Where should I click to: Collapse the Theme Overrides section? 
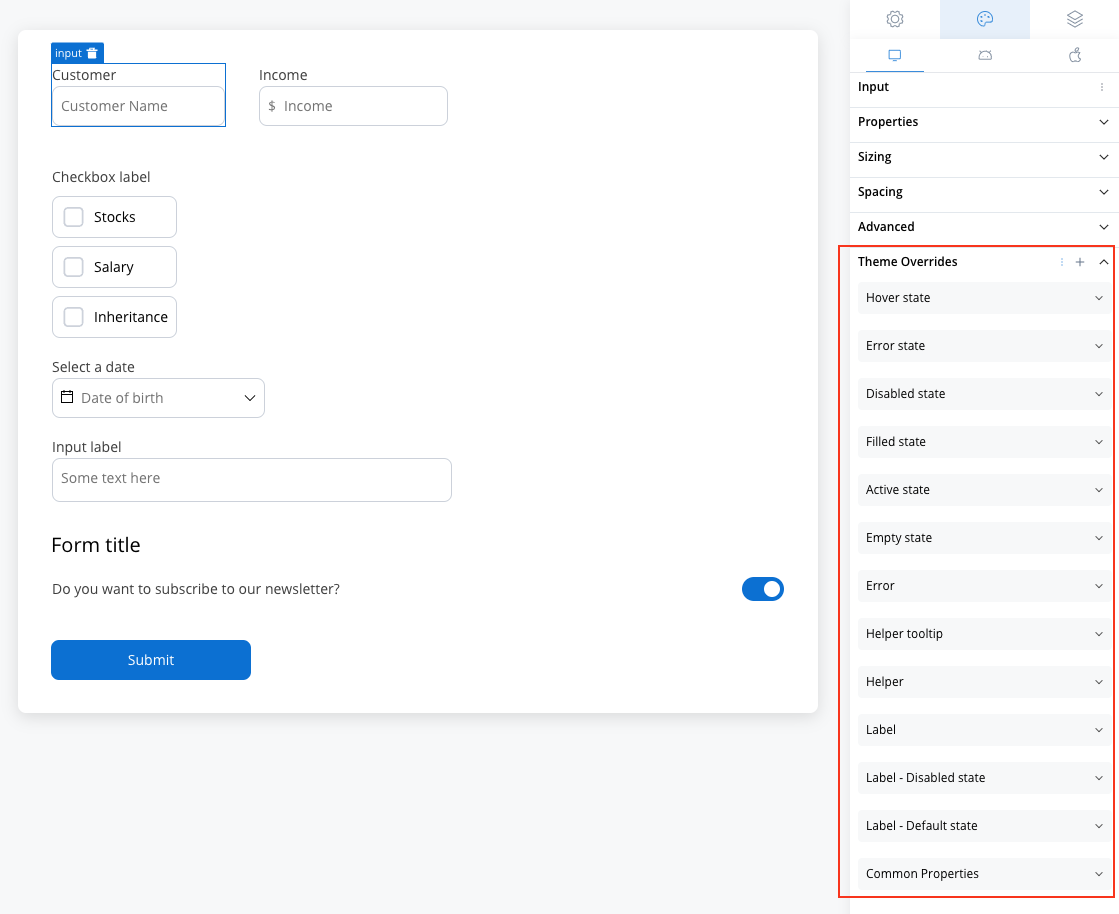point(1103,262)
